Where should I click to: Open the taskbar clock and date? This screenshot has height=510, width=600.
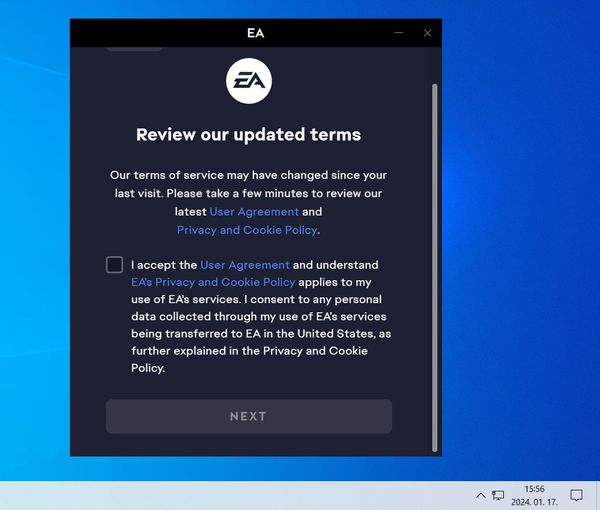click(534, 495)
